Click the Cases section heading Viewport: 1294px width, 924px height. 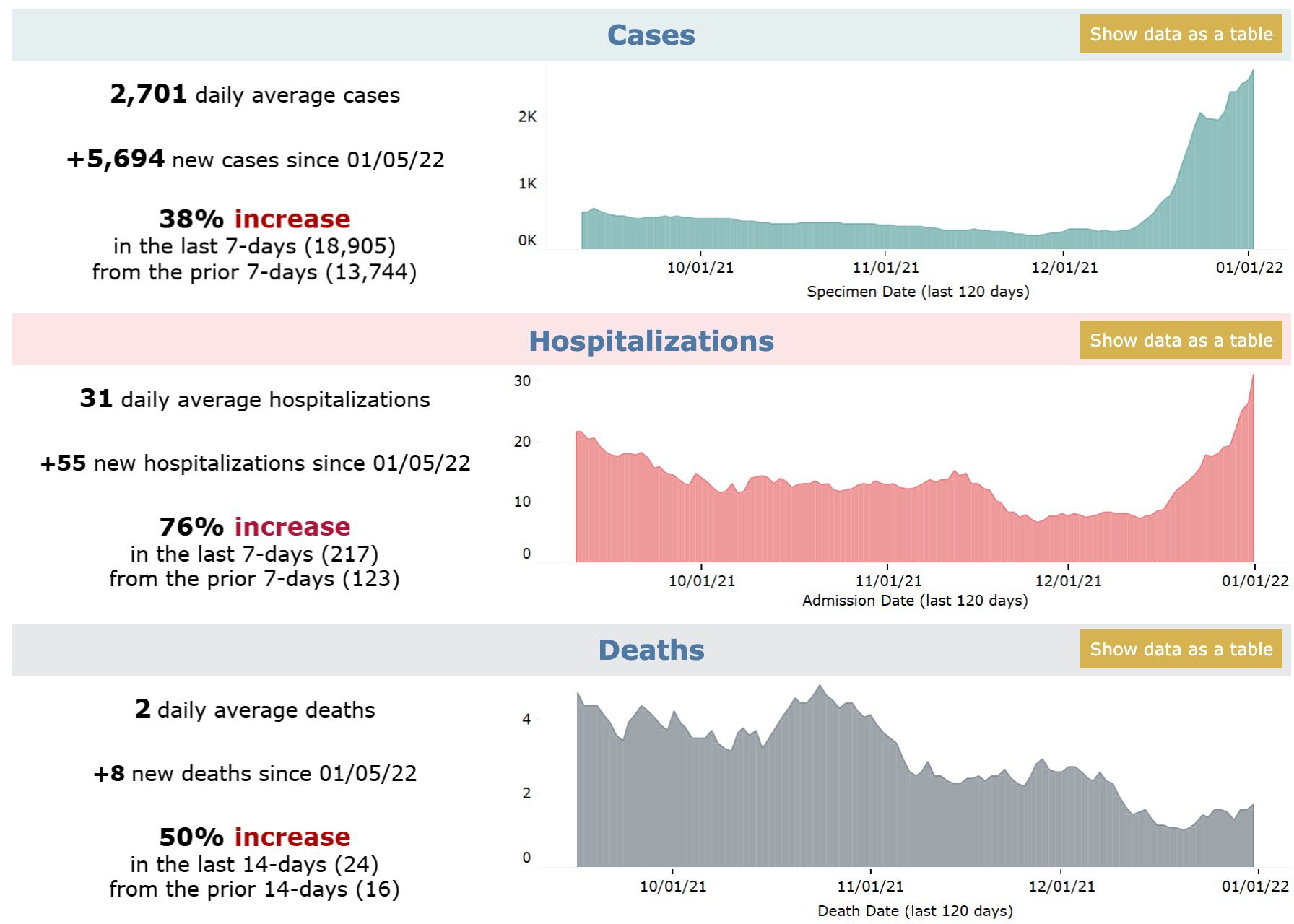(651, 35)
